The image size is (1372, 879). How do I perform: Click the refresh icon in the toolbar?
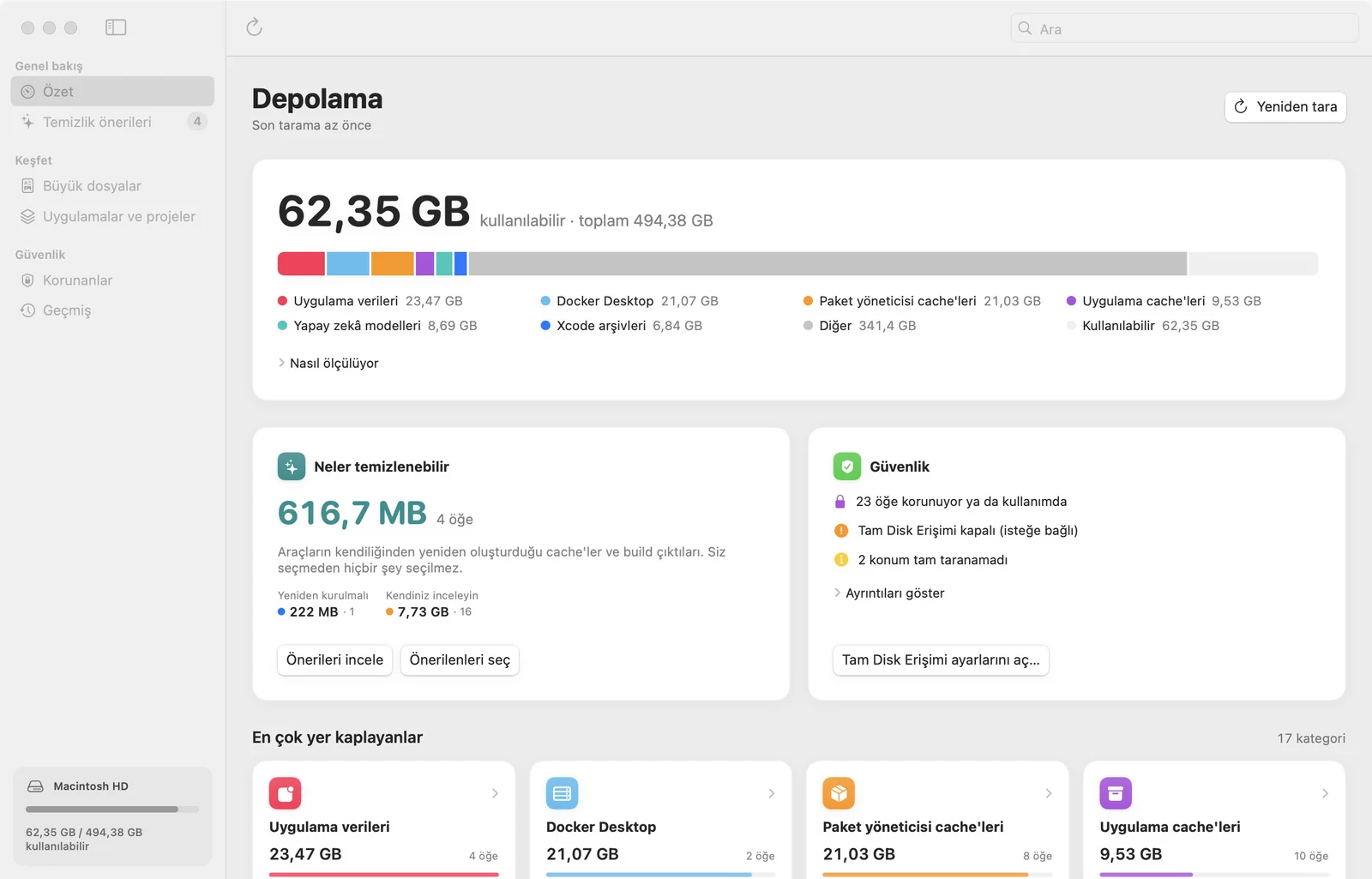[x=254, y=27]
